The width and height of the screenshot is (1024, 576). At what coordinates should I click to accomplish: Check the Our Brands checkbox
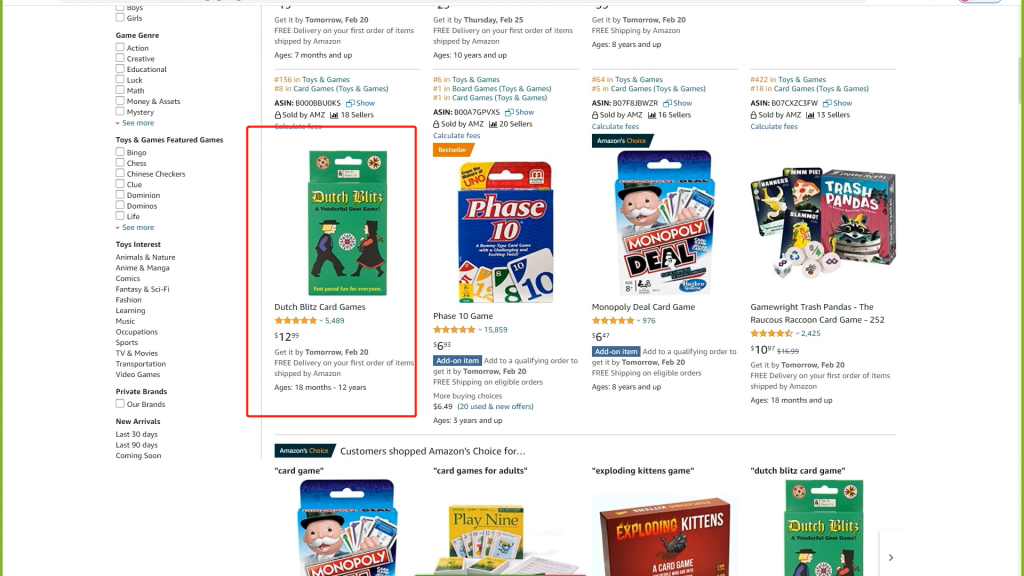[x=120, y=404]
